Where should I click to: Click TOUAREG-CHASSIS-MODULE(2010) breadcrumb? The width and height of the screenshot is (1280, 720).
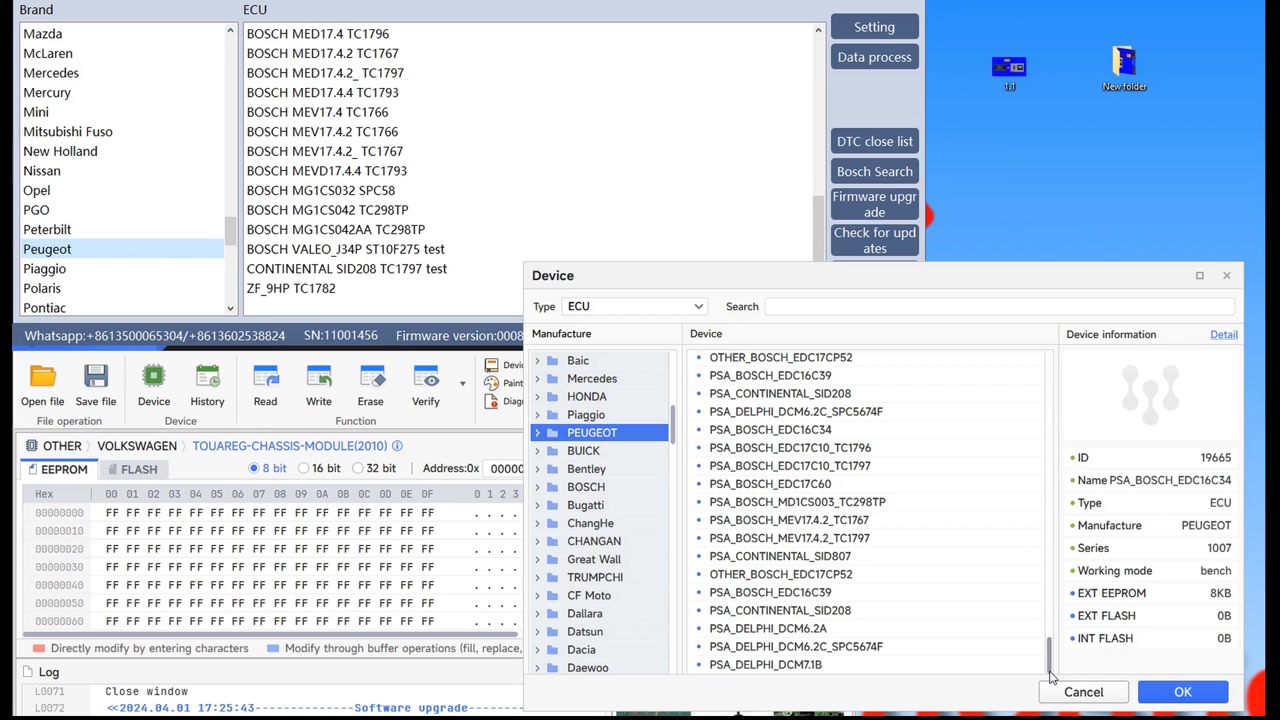pyautogui.click(x=289, y=446)
